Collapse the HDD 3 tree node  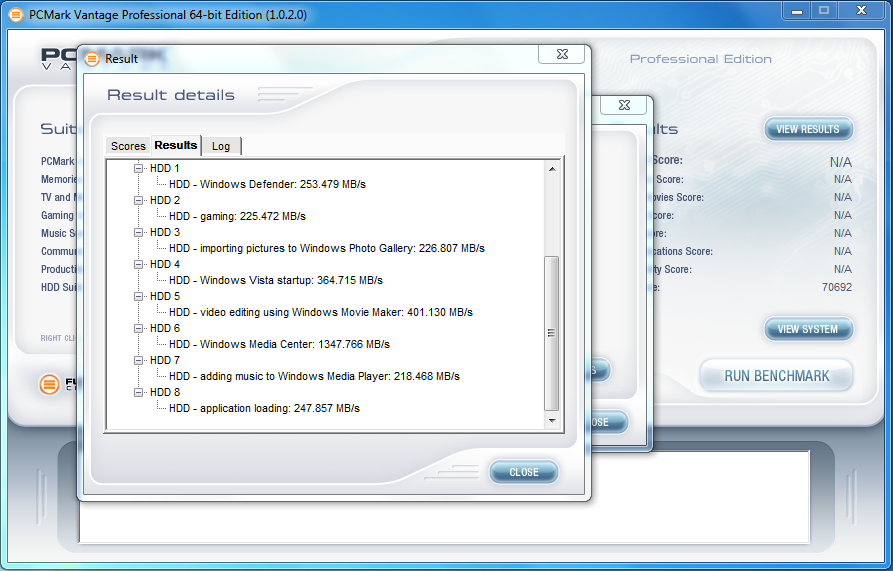point(138,232)
